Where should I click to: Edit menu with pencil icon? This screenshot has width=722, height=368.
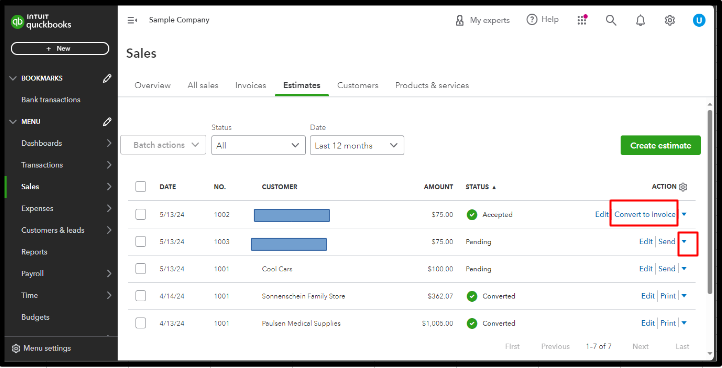click(x=107, y=122)
